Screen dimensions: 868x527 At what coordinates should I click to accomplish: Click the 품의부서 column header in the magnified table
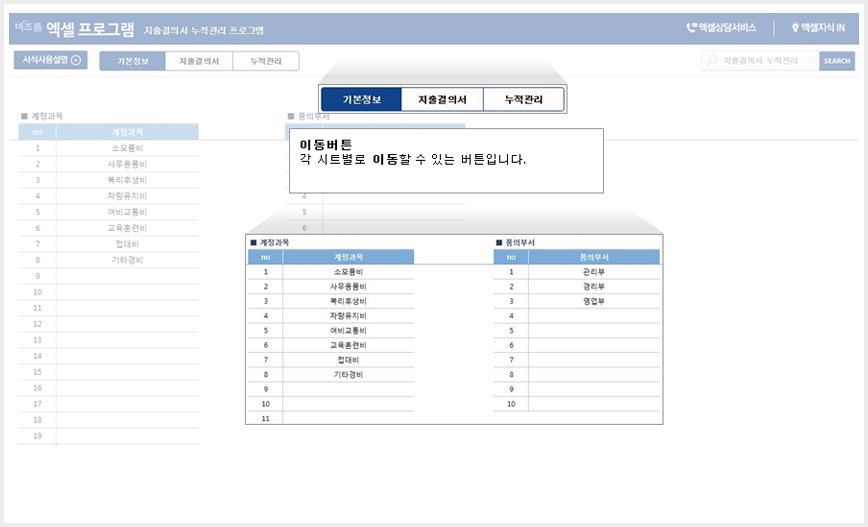(x=593, y=257)
